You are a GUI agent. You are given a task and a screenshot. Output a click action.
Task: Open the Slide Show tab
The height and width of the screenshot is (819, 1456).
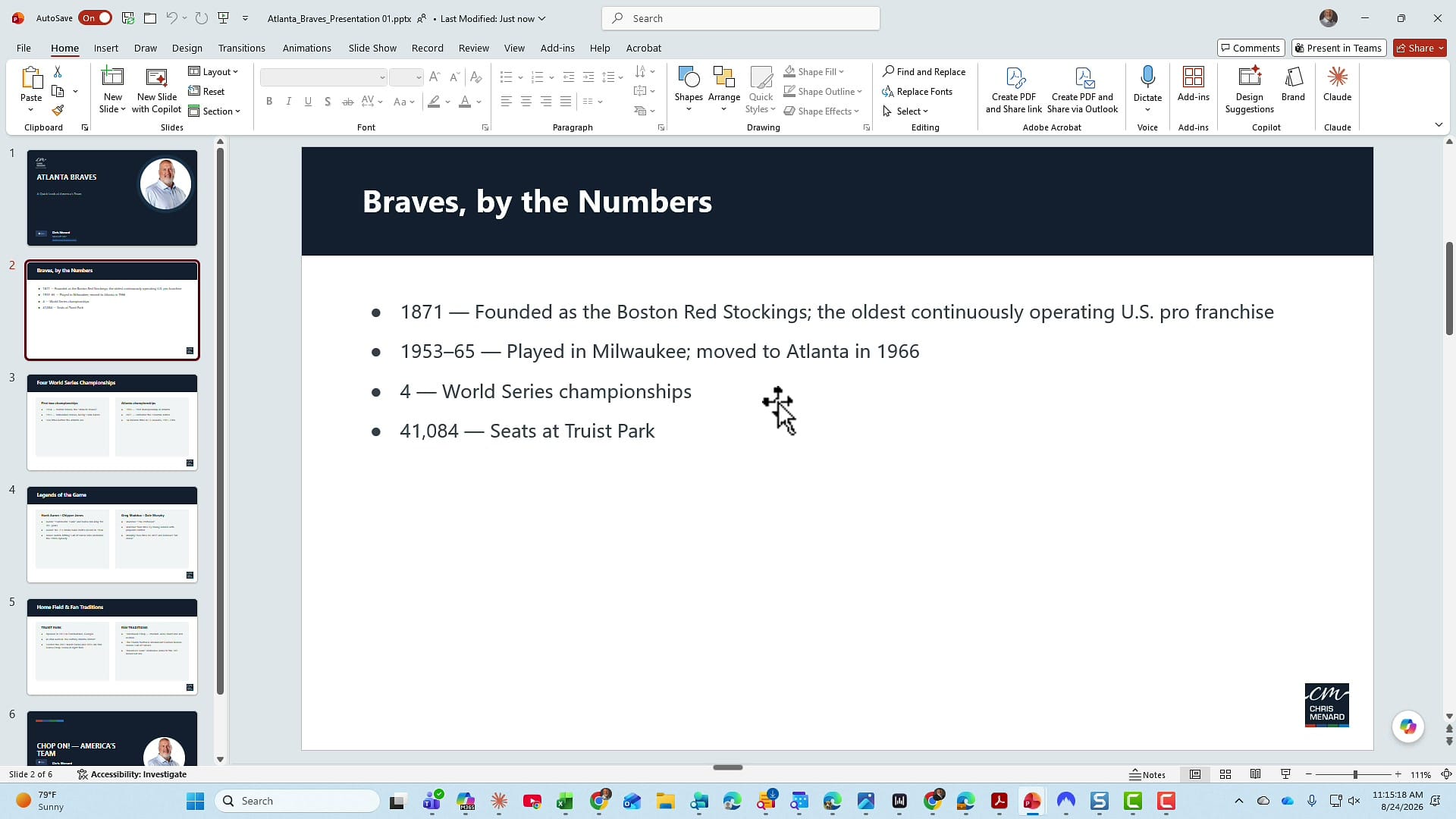[372, 48]
